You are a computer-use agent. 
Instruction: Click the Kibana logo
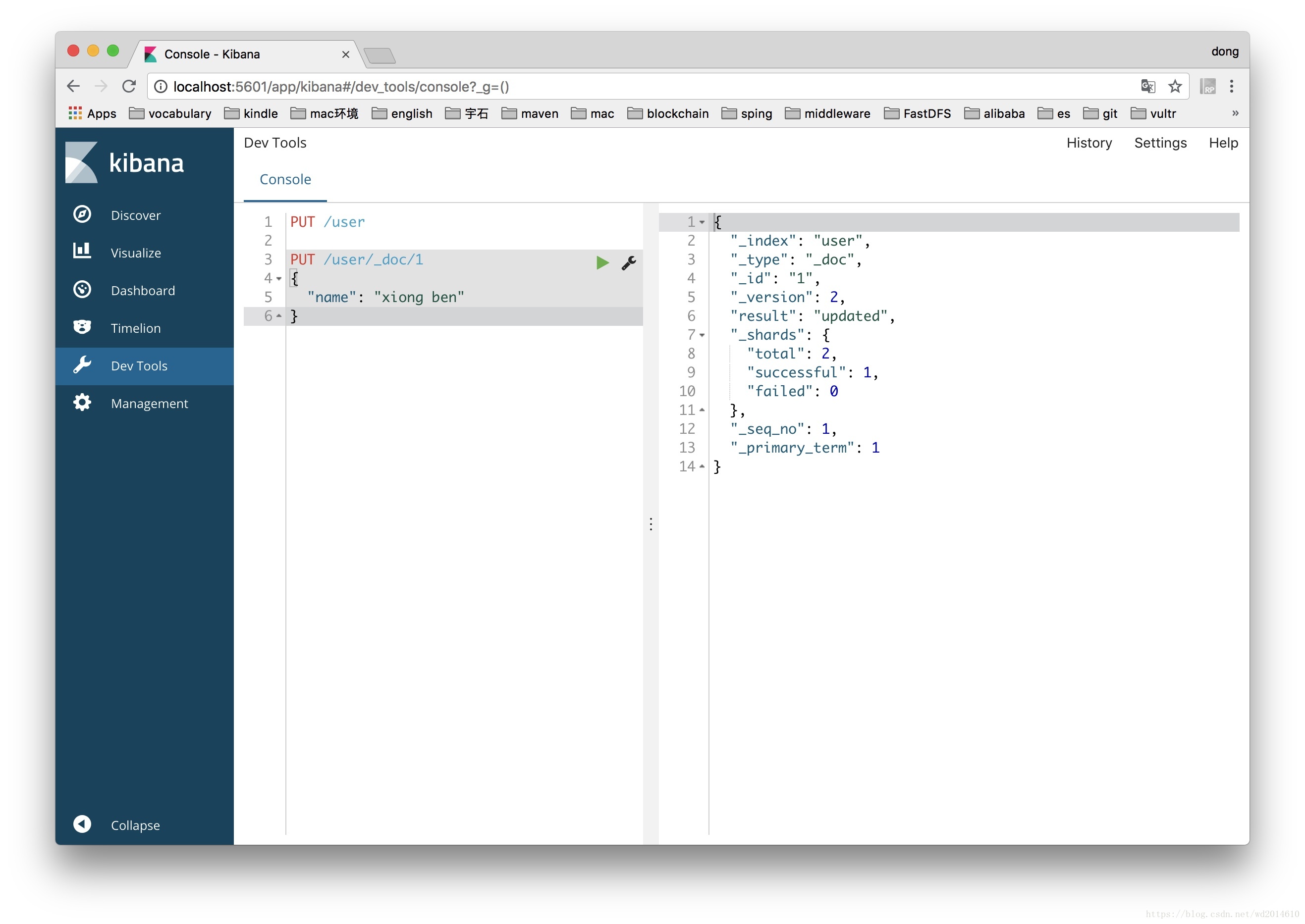[x=125, y=163]
